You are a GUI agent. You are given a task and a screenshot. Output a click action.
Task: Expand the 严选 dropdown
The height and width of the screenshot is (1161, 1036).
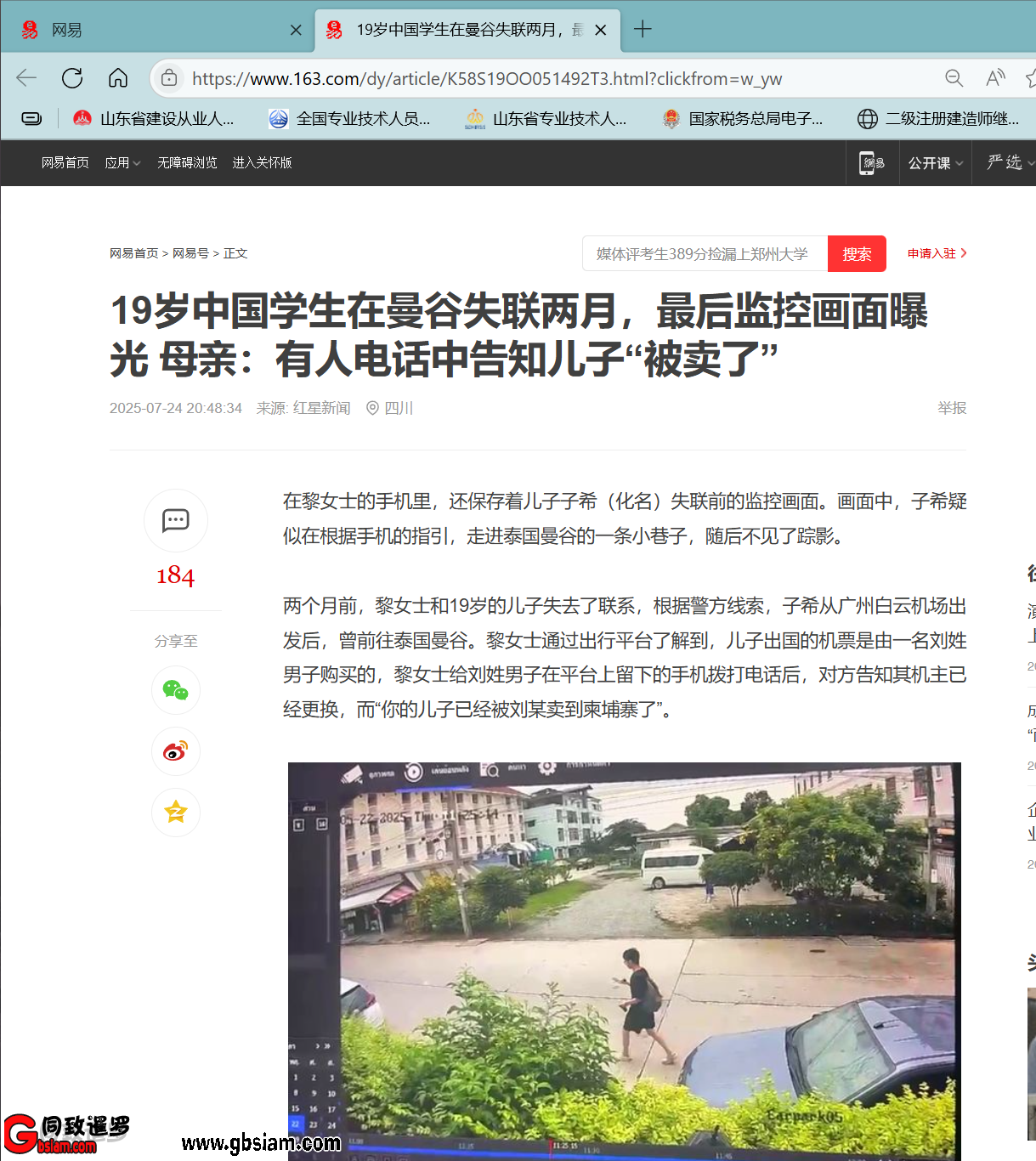[x=1010, y=162]
